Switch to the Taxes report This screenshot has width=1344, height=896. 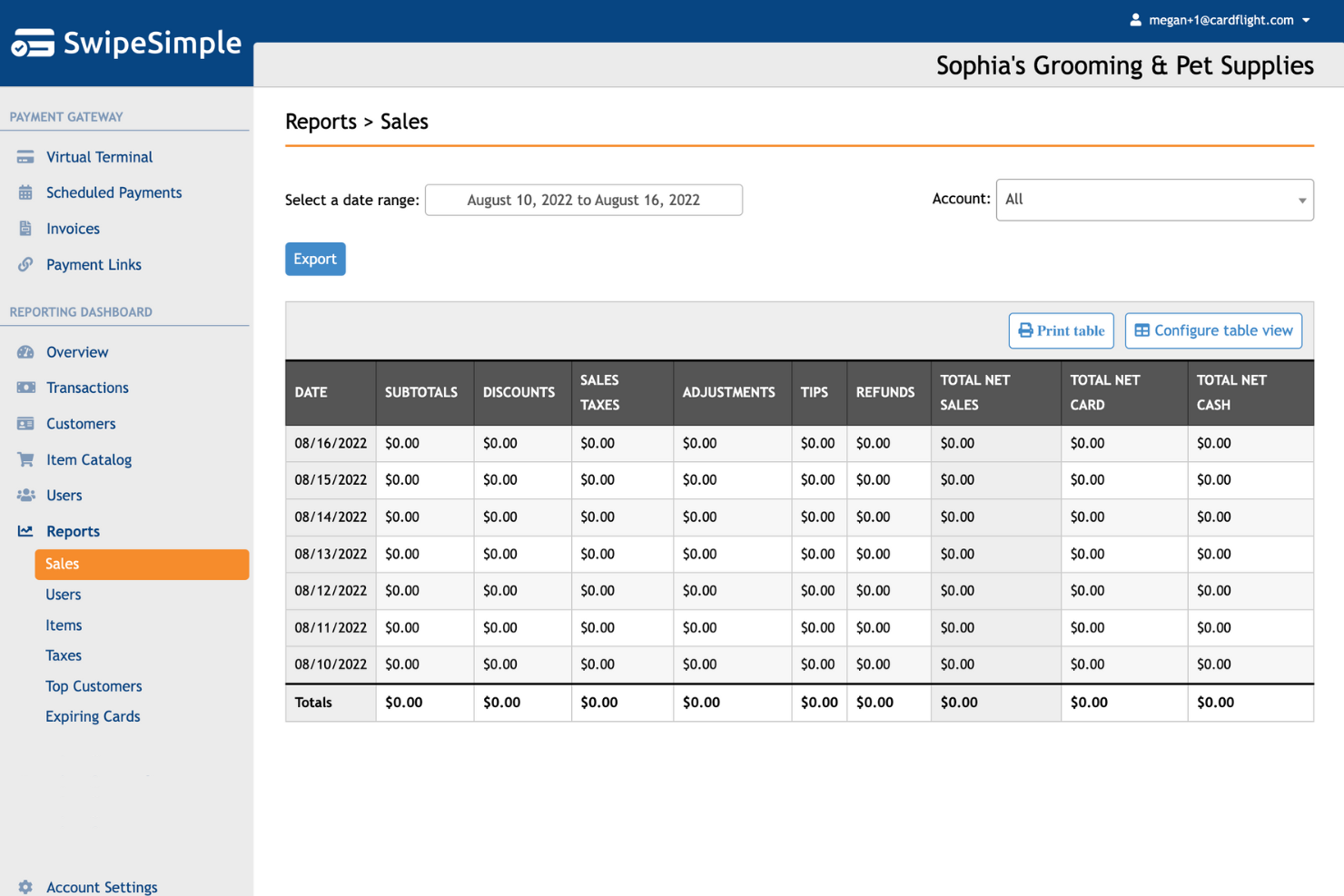click(64, 655)
